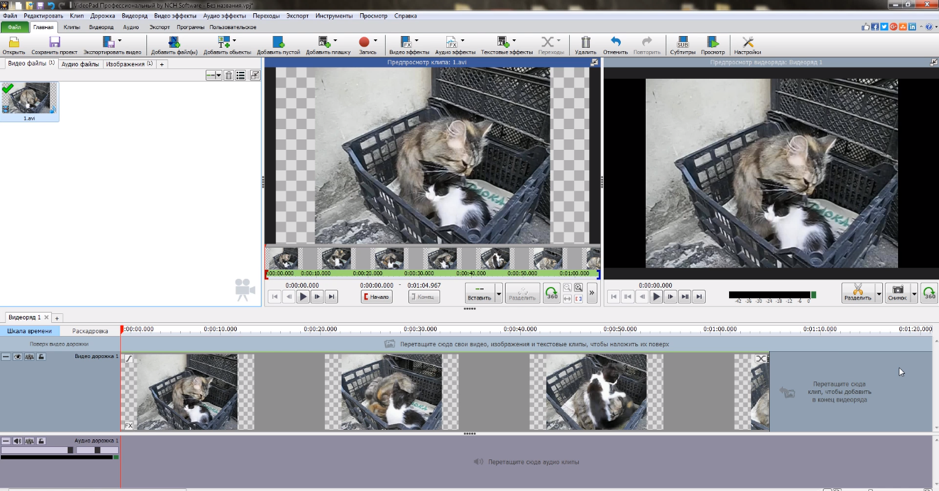Play the sequence preview
This screenshot has height=491, width=939.
(x=656, y=296)
